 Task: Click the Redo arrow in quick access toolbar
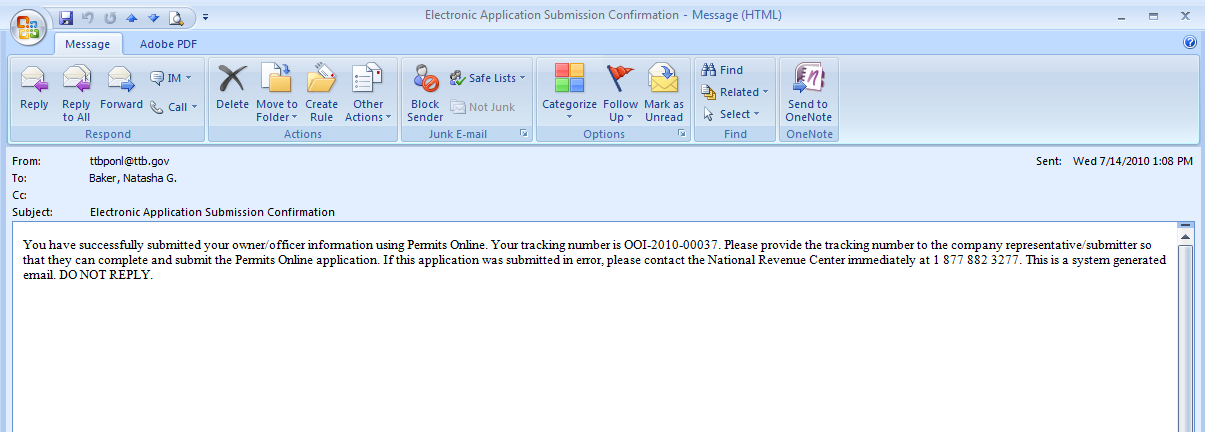pyautogui.click(x=109, y=18)
